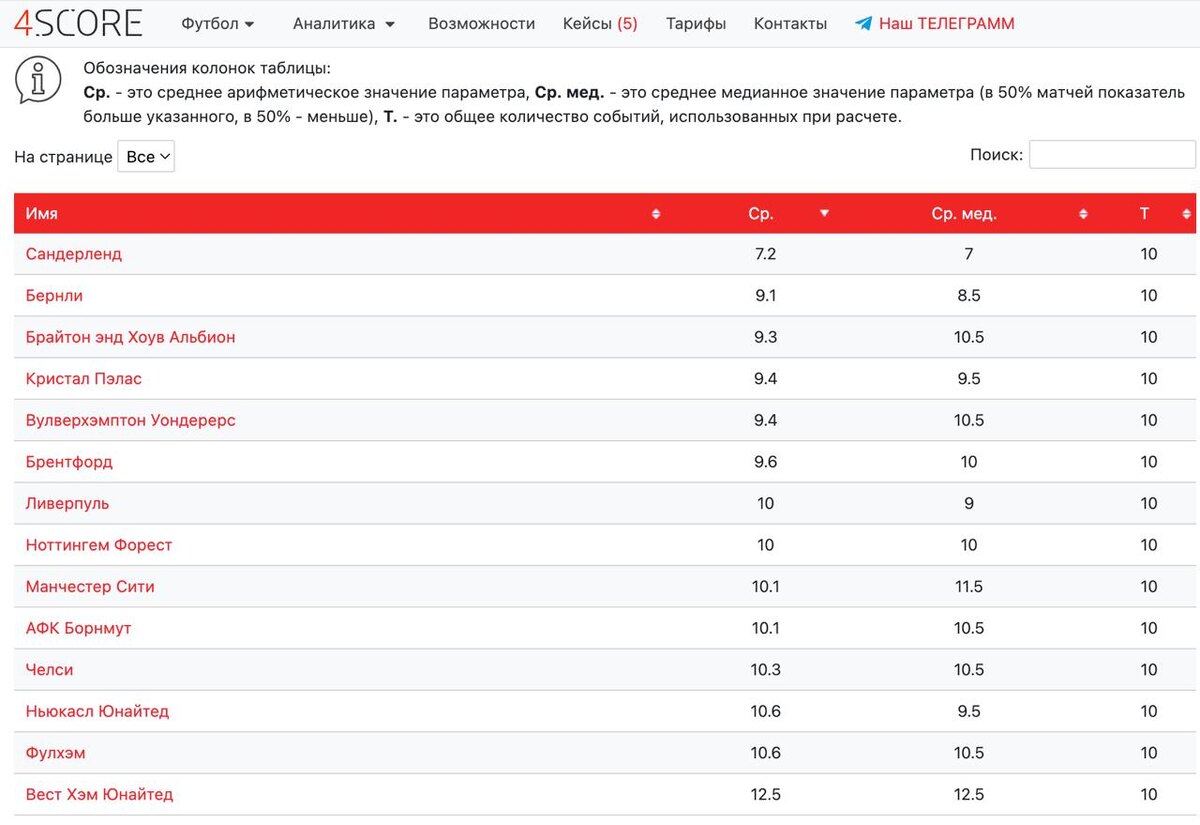Sort by Ср. column arrow

824,214
